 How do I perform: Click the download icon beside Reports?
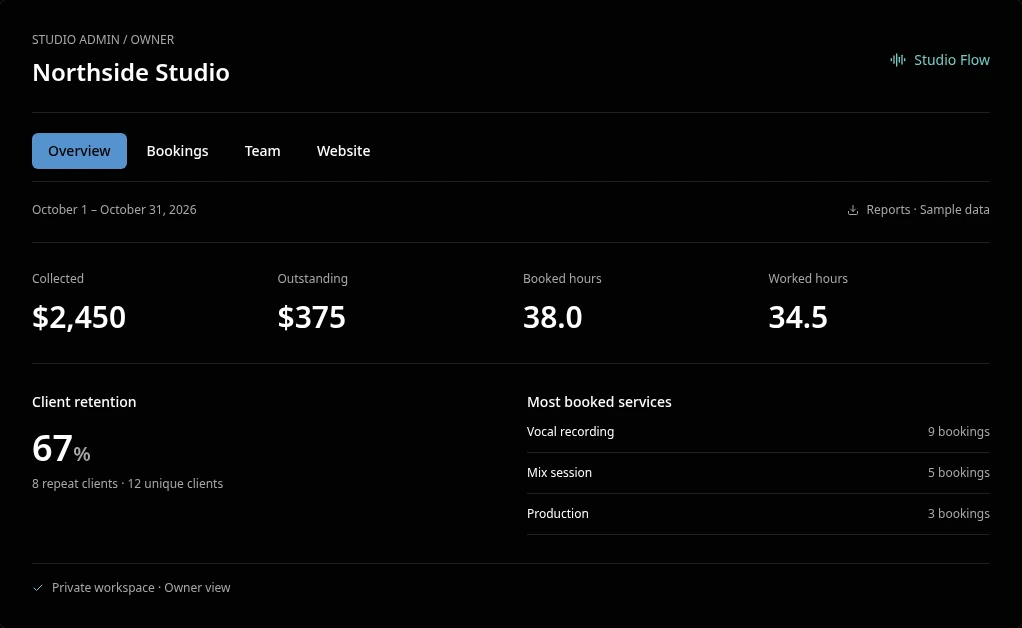[x=853, y=210]
